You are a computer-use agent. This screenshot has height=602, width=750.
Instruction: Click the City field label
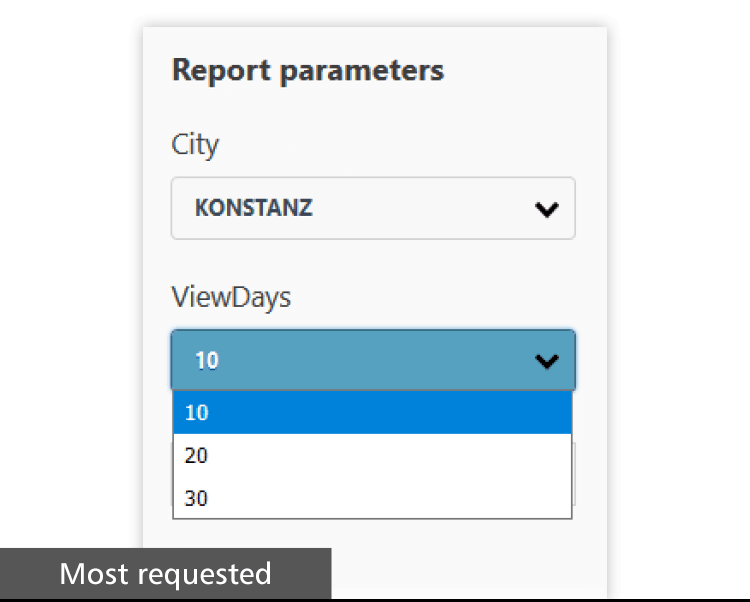click(x=195, y=145)
